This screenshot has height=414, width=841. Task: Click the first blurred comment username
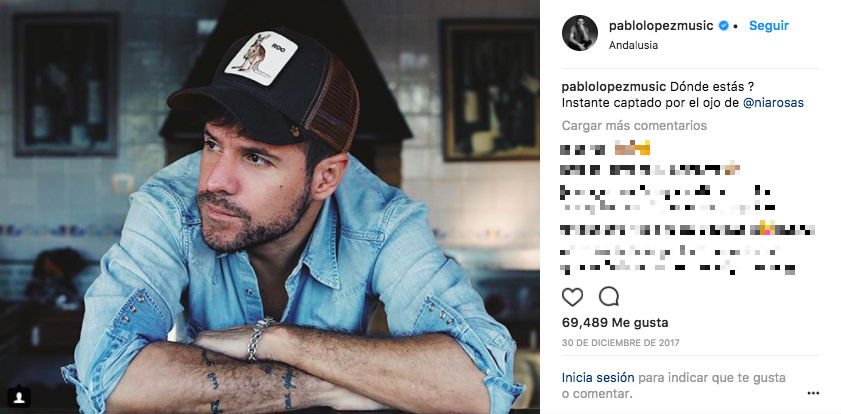[583, 148]
